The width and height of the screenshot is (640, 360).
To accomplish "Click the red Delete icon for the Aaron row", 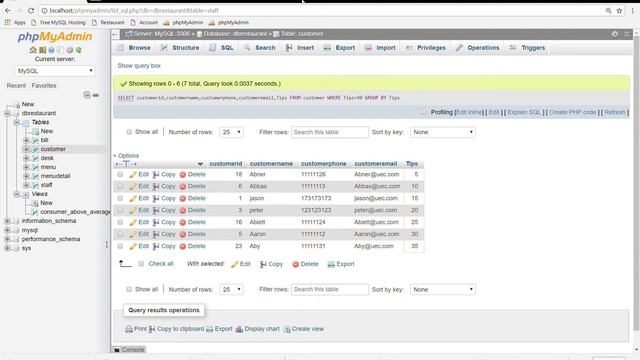I will [x=183, y=235].
